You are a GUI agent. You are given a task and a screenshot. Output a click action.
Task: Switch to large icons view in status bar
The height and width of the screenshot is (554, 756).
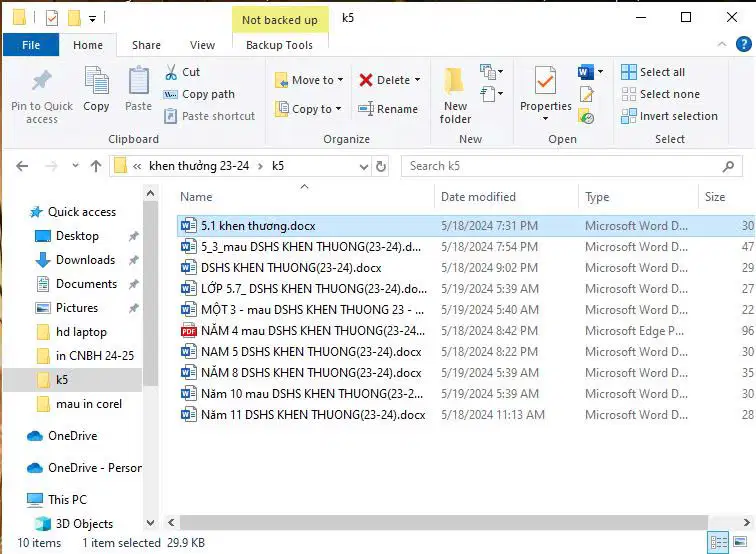pyautogui.click(x=740, y=542)
